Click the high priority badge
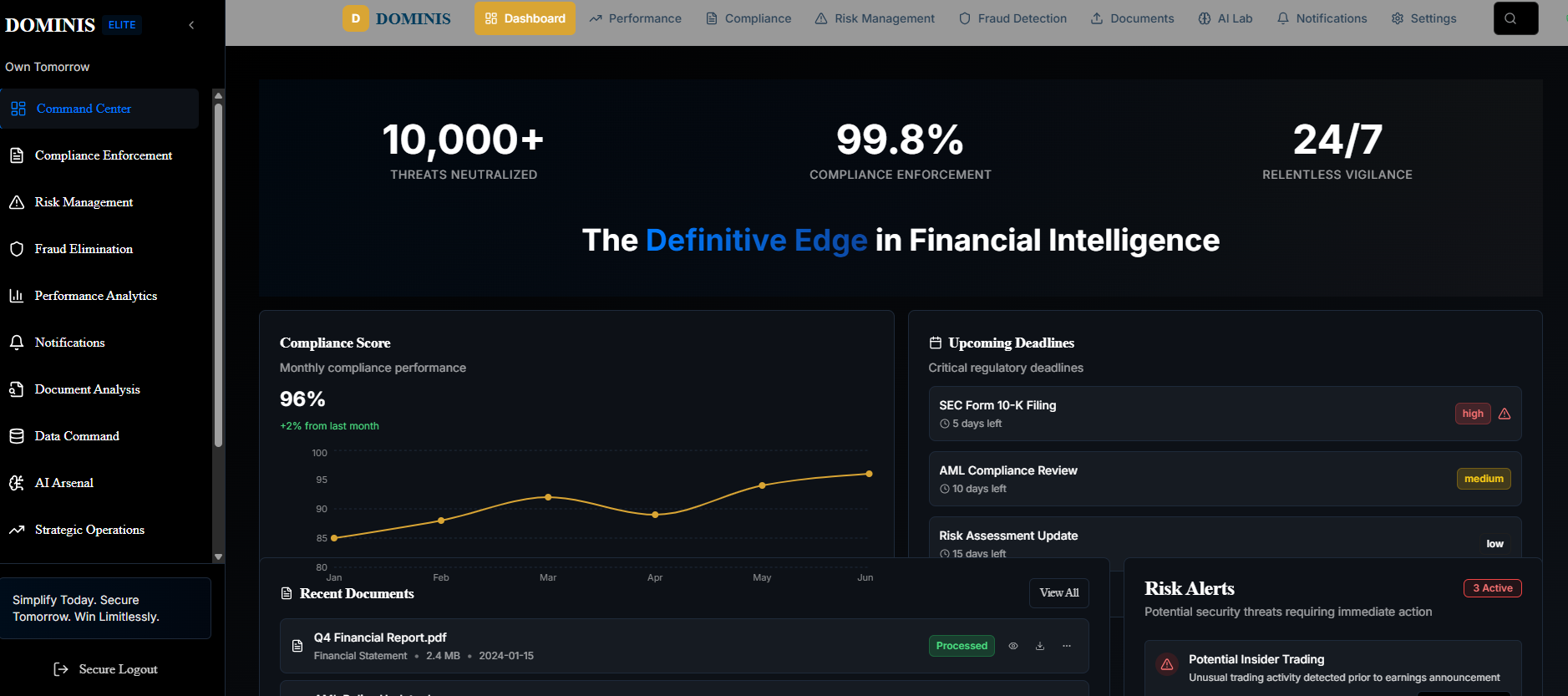Image resolution: width=1568 pixels, height=696 pixels. click(1473, 414)
